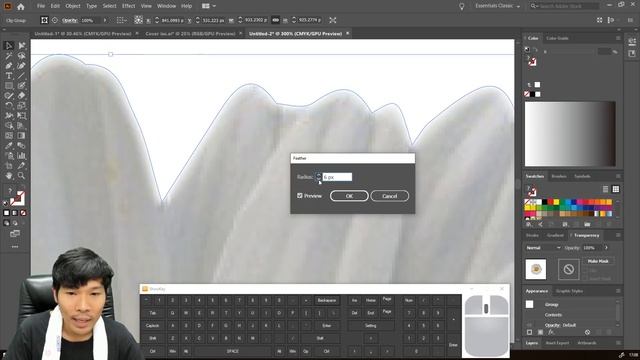
Task: Click Add New Effect fx icon
Action: coord(551,332)
